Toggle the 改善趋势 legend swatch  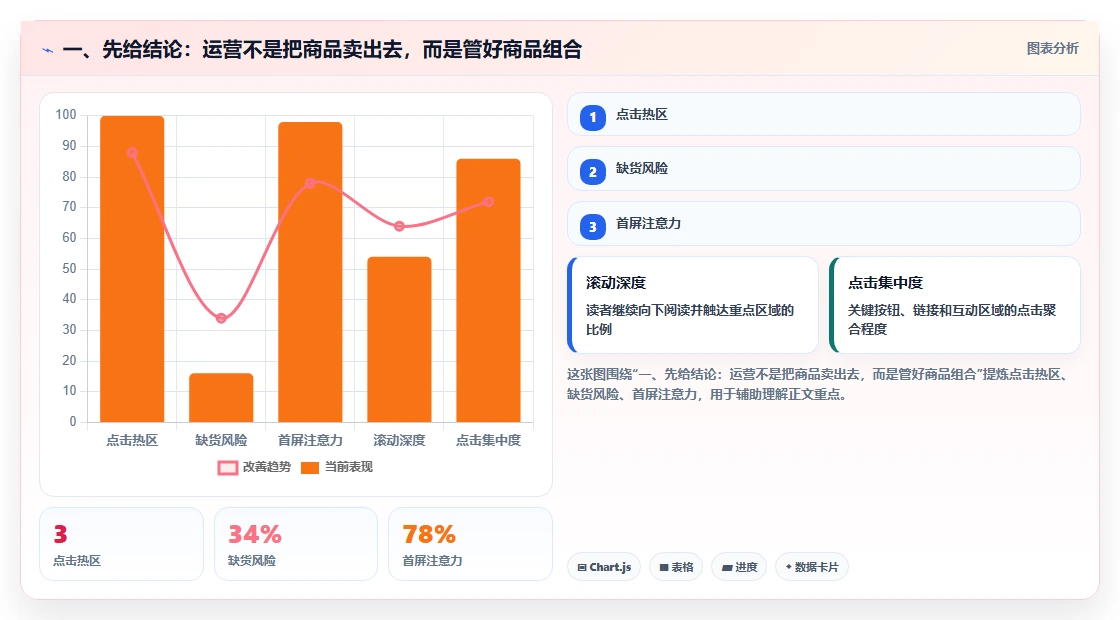pos(228,468)
